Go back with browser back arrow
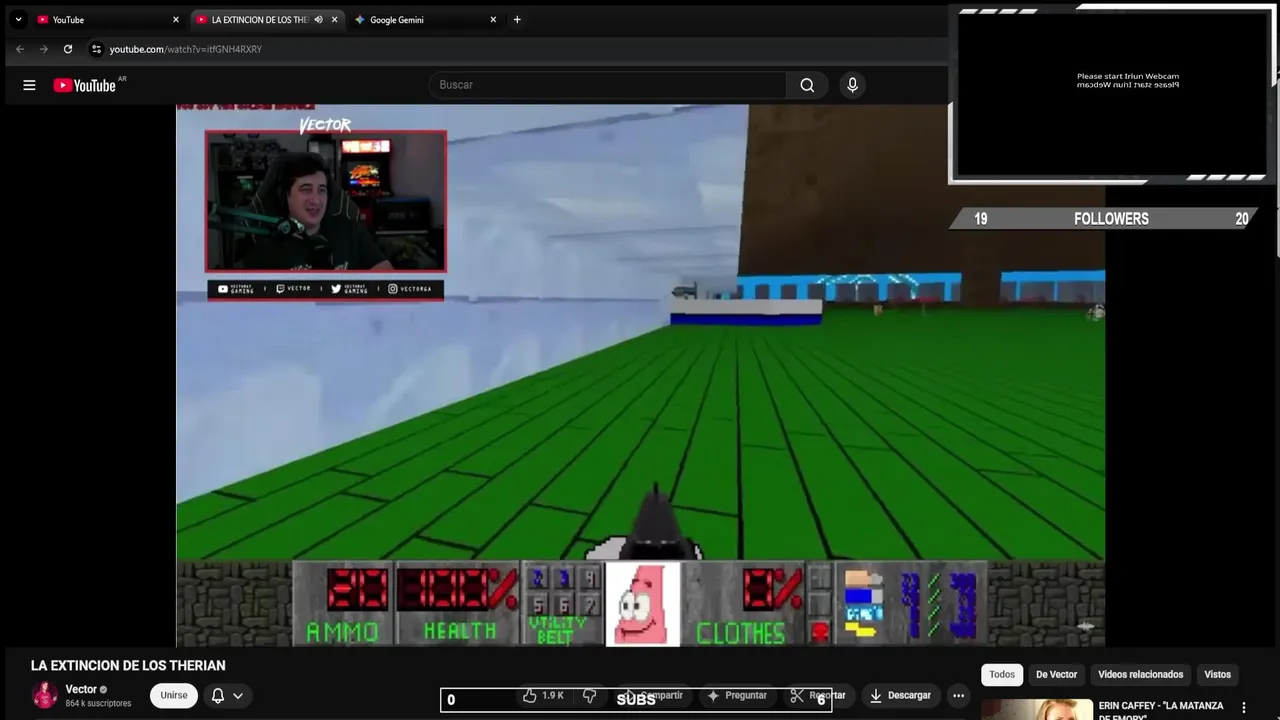 coord(19,49)
